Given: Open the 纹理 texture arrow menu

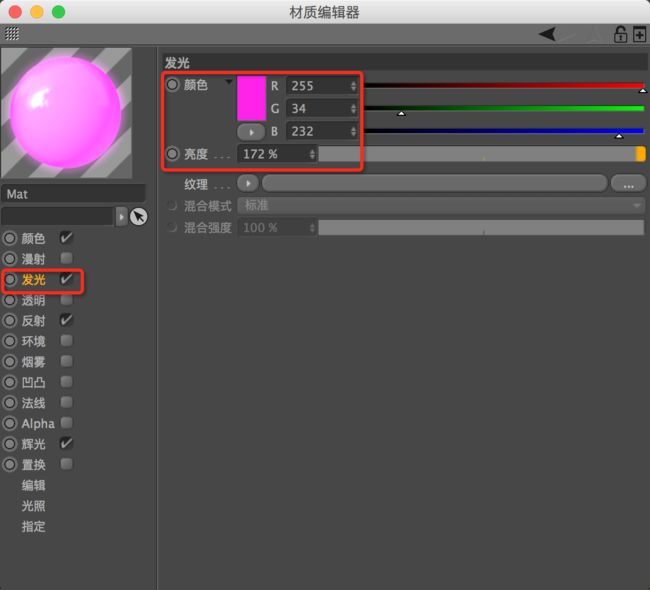Looking at the screenshot, I should 248,183.
